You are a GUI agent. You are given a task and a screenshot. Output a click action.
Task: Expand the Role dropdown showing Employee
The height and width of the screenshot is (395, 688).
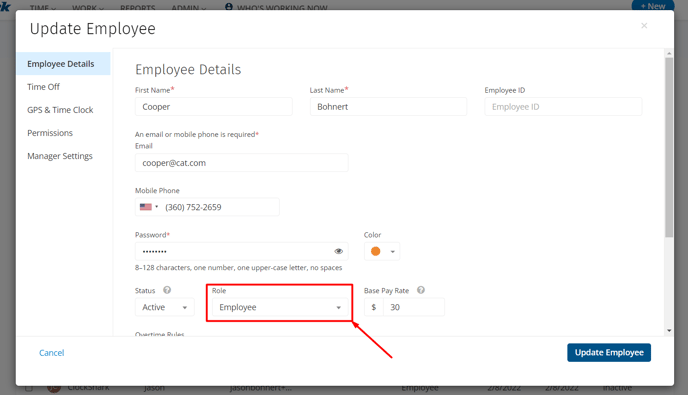coord(280,307)
